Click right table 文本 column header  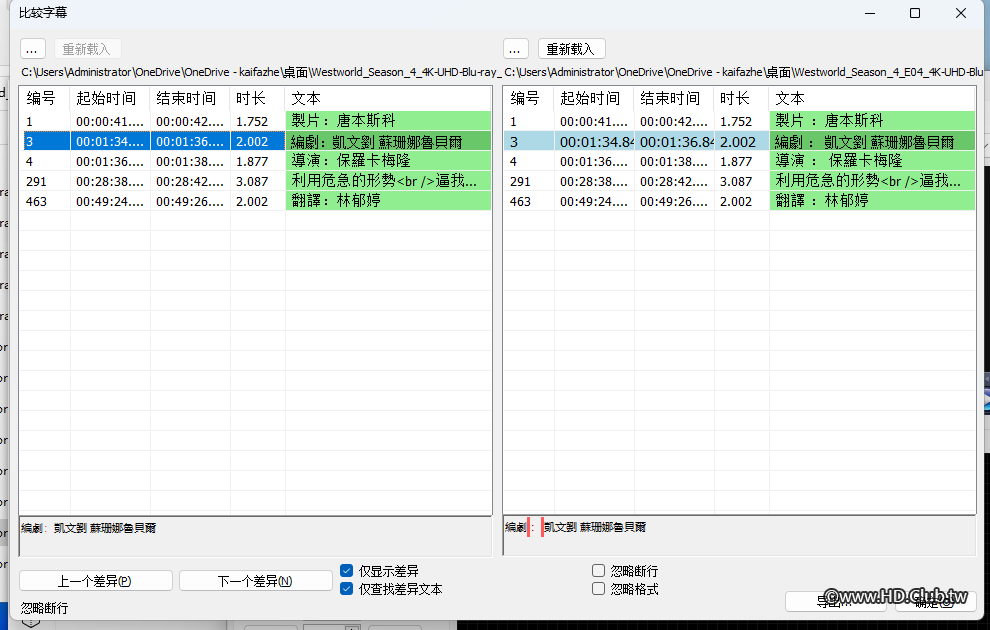[x=873, y=98]
